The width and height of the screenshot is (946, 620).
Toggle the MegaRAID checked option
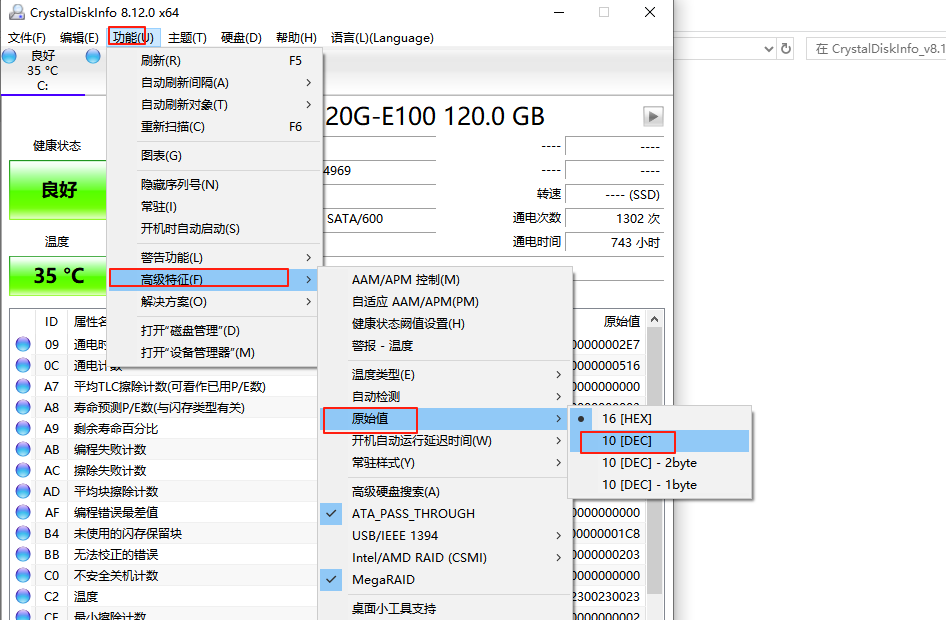445,580
